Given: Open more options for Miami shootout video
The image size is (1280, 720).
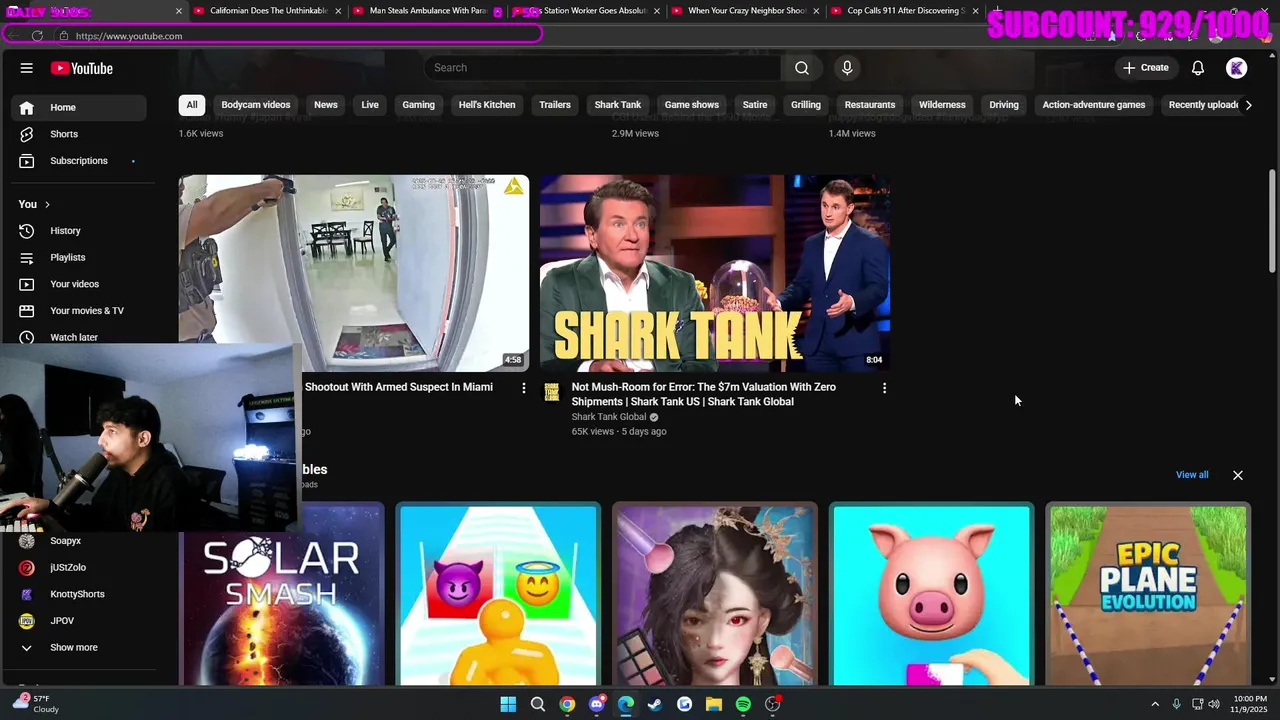Looking at the screenshot, I should click(x=523, y=388).
